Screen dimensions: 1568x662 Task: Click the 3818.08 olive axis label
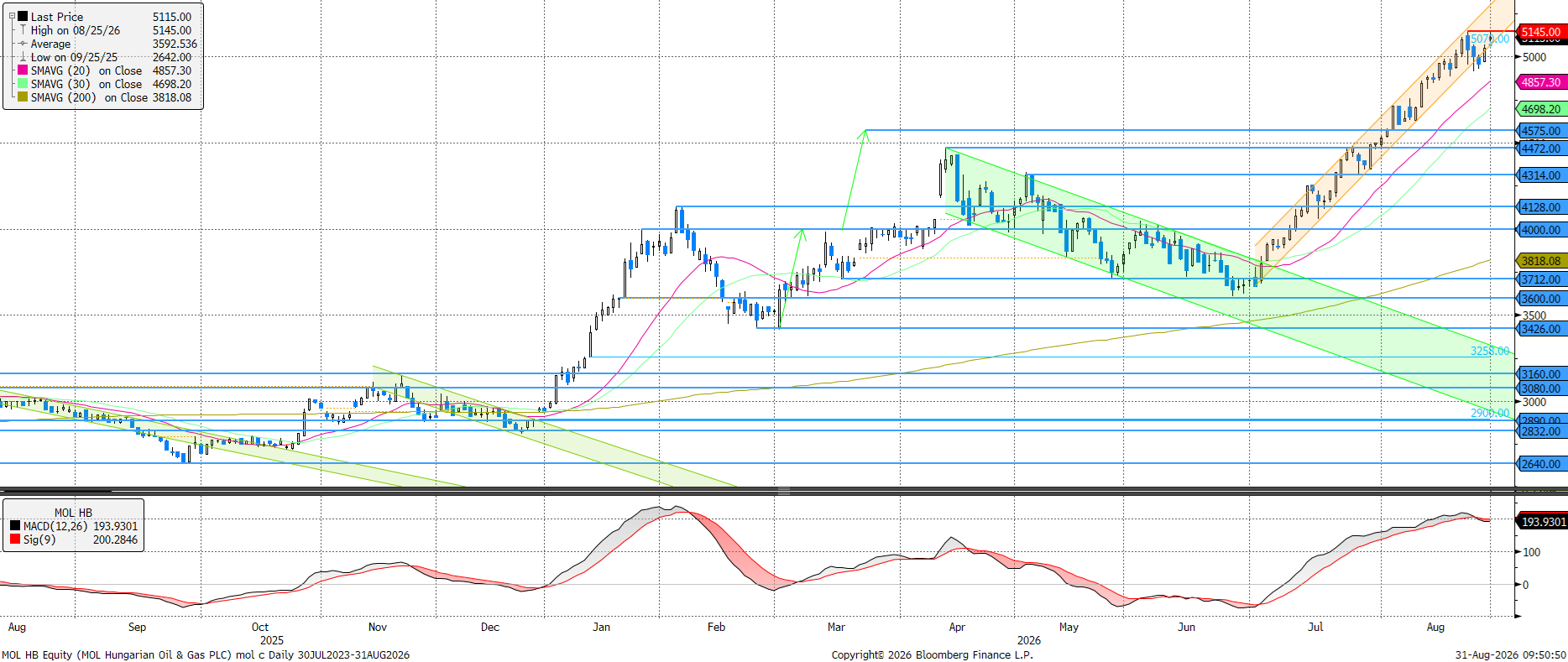point(1541,261)
